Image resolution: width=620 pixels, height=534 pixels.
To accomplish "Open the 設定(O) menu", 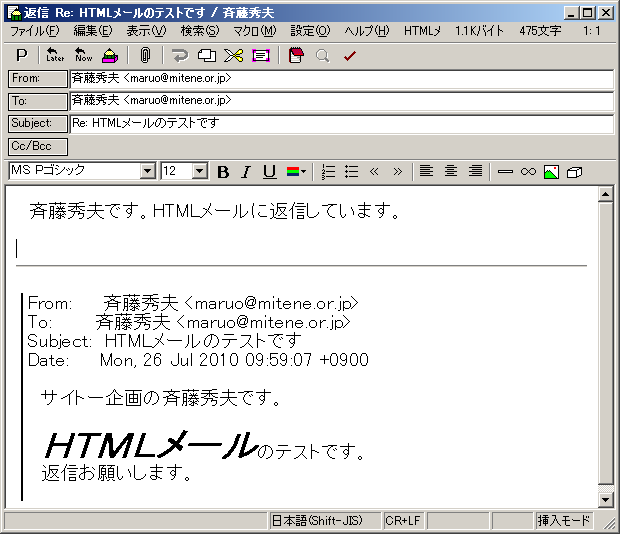I will 310,31.
